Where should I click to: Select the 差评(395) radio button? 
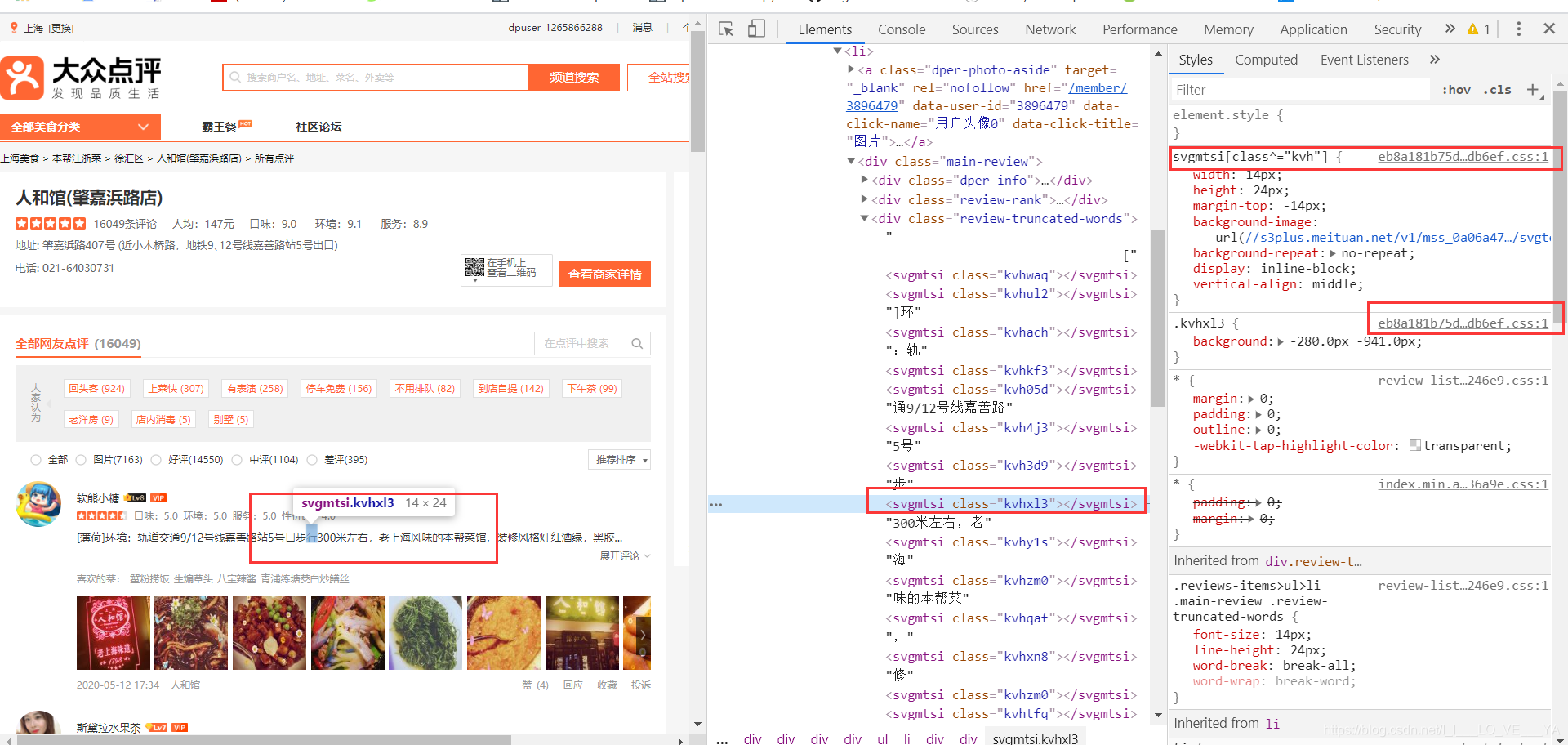[x=312, y=460]
